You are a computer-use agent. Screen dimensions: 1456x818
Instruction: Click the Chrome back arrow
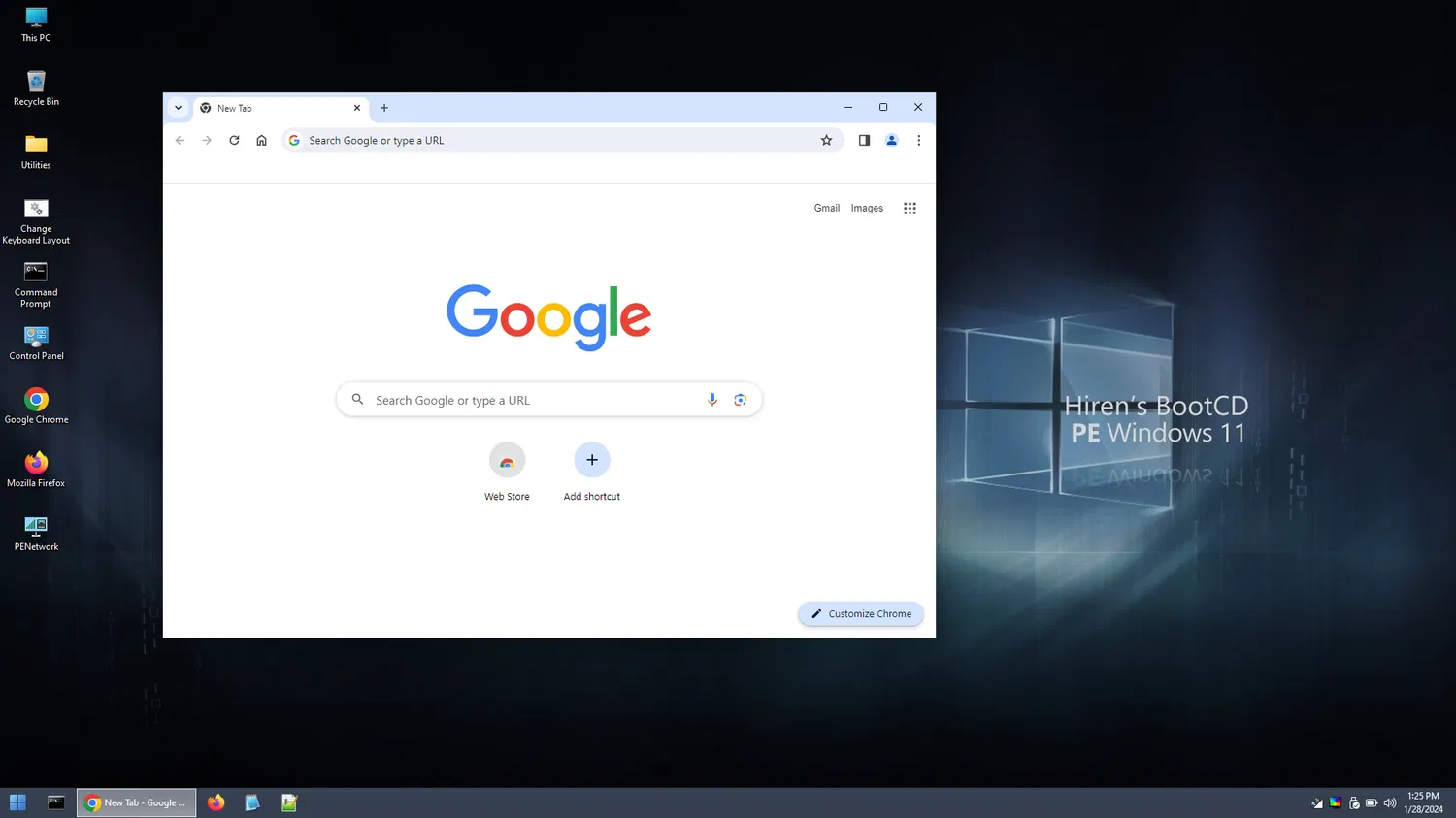pos(180,141)
